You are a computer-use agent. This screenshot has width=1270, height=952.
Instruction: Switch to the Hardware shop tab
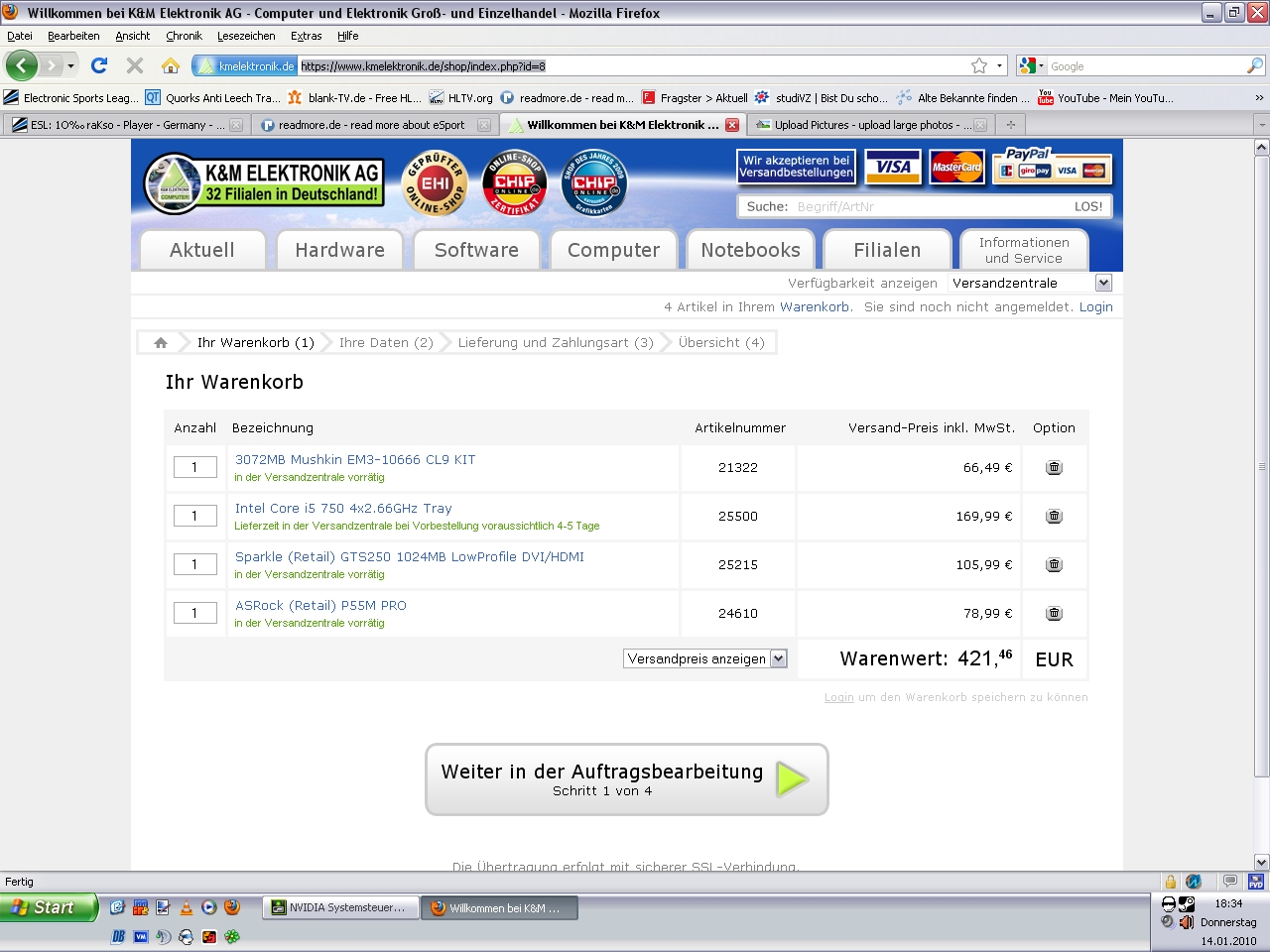pos(339,250)
